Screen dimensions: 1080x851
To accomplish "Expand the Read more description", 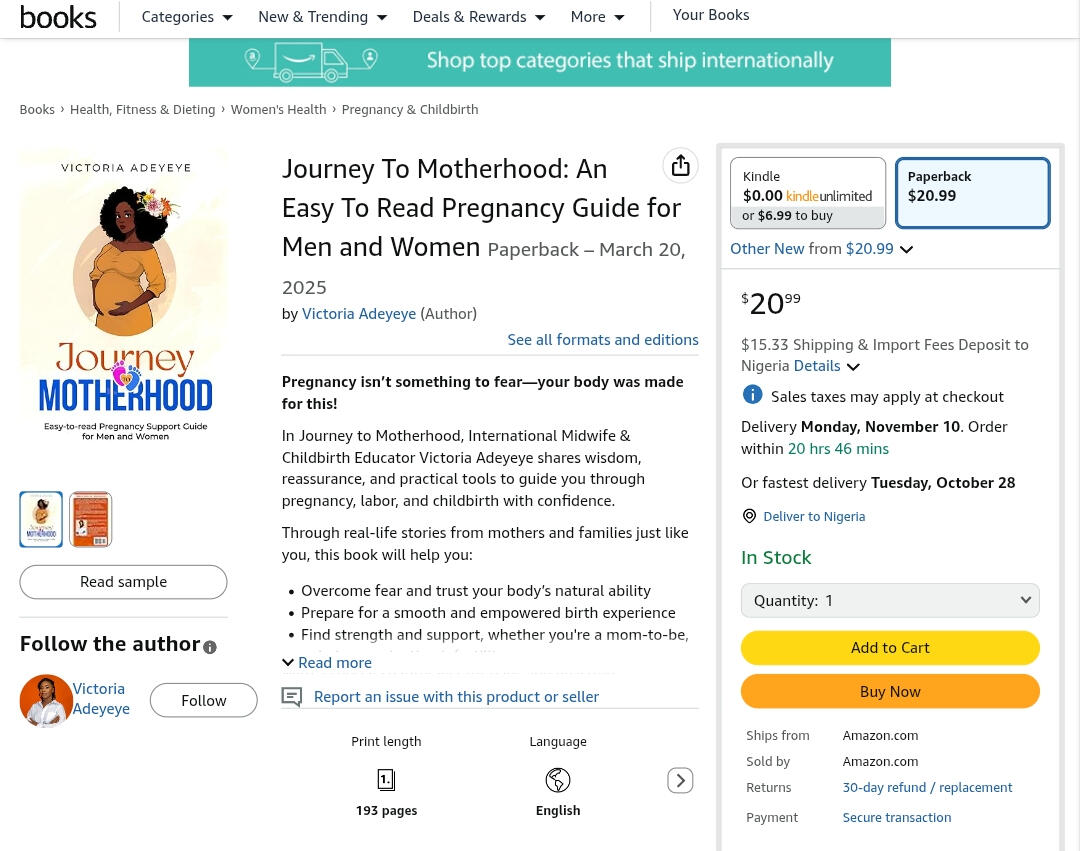I will click(x=327, y=662).
